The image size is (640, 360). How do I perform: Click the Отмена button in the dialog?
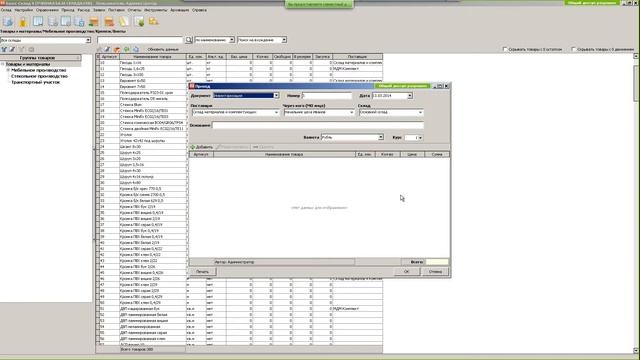tap(435, 271)
